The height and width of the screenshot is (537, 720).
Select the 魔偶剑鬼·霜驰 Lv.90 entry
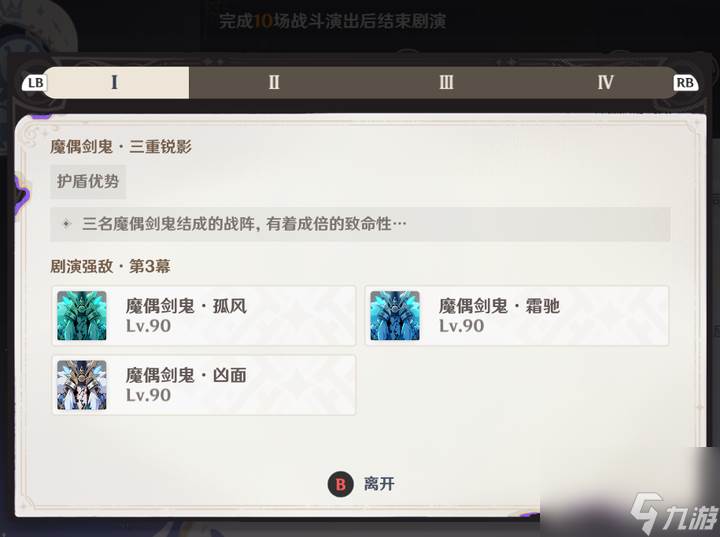(x=517, y=316)
